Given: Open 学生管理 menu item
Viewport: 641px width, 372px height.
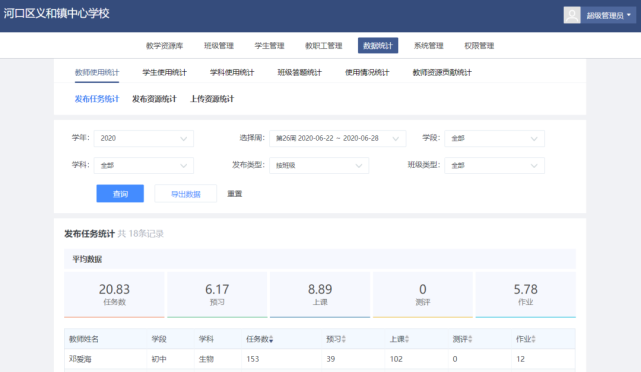Looking at the screenshot, I should 269,46.
